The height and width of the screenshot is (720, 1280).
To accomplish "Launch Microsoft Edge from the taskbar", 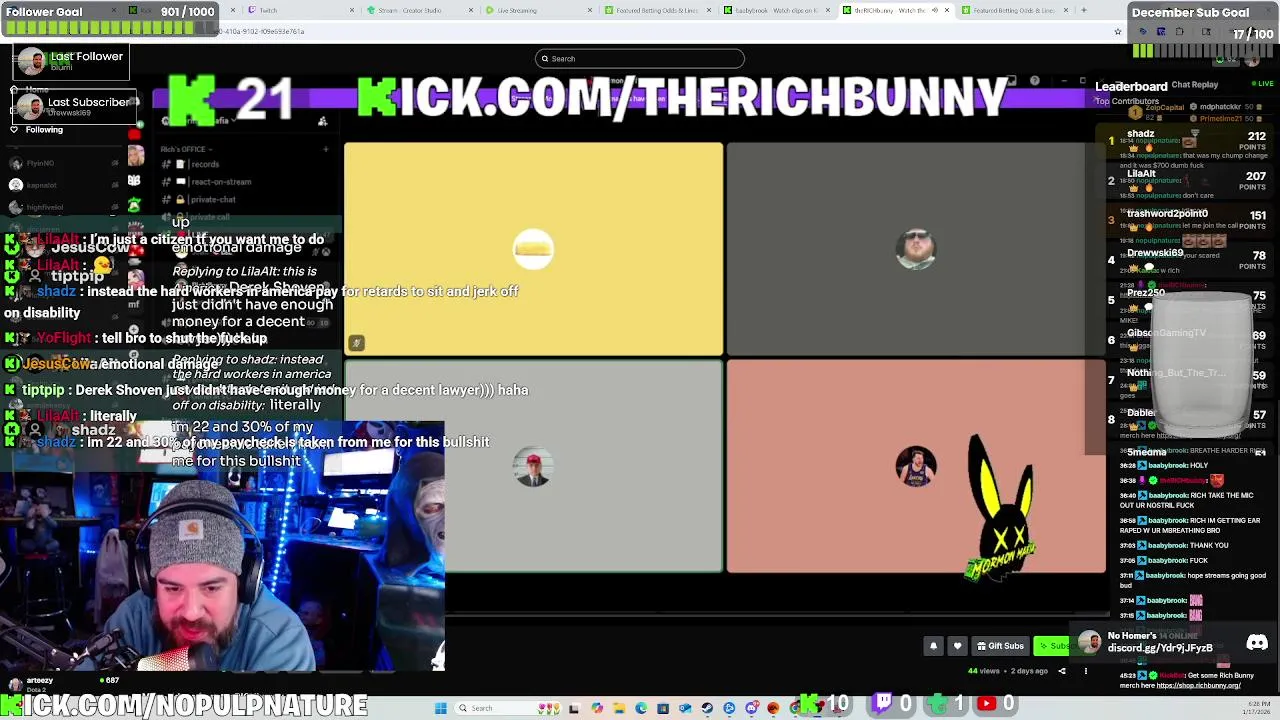I will 641,708.
